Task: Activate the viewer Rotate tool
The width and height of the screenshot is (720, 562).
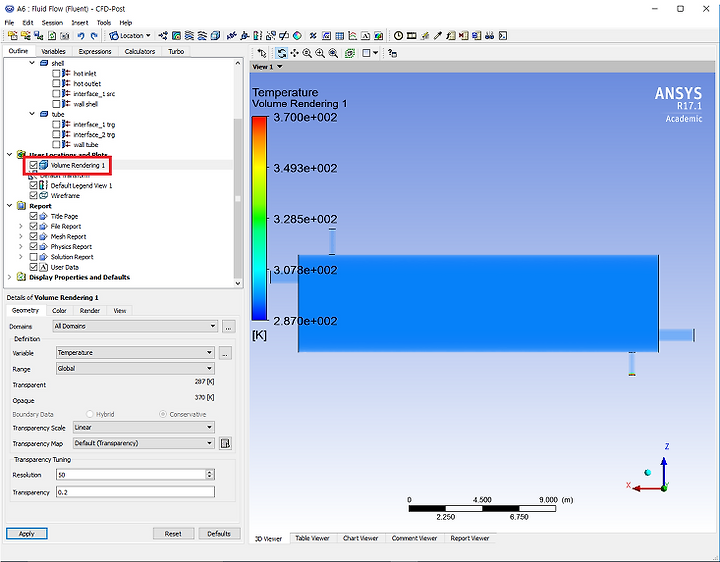Action: [x=281, y=53]
